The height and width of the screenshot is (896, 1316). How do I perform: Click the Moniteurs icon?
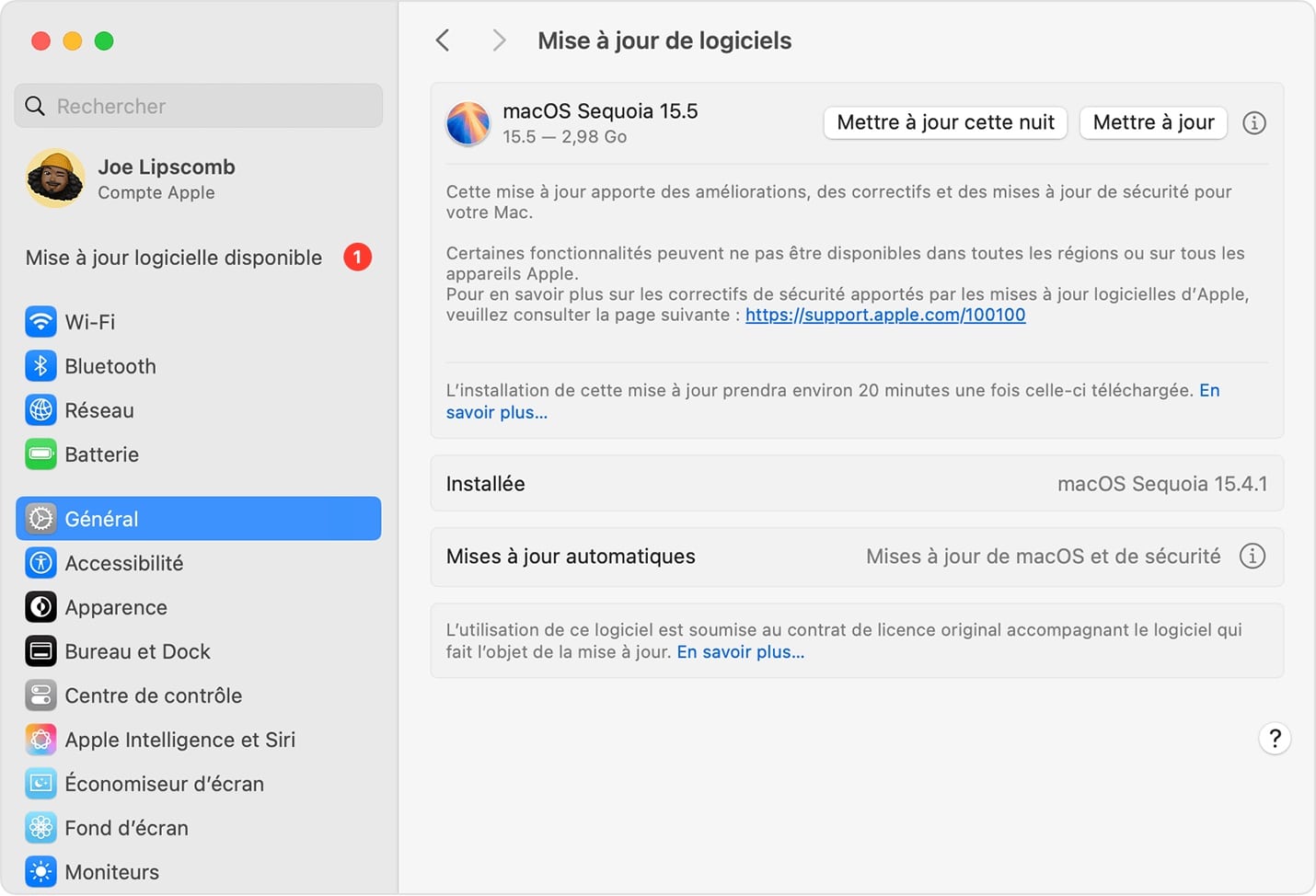[x=40, y=872]
